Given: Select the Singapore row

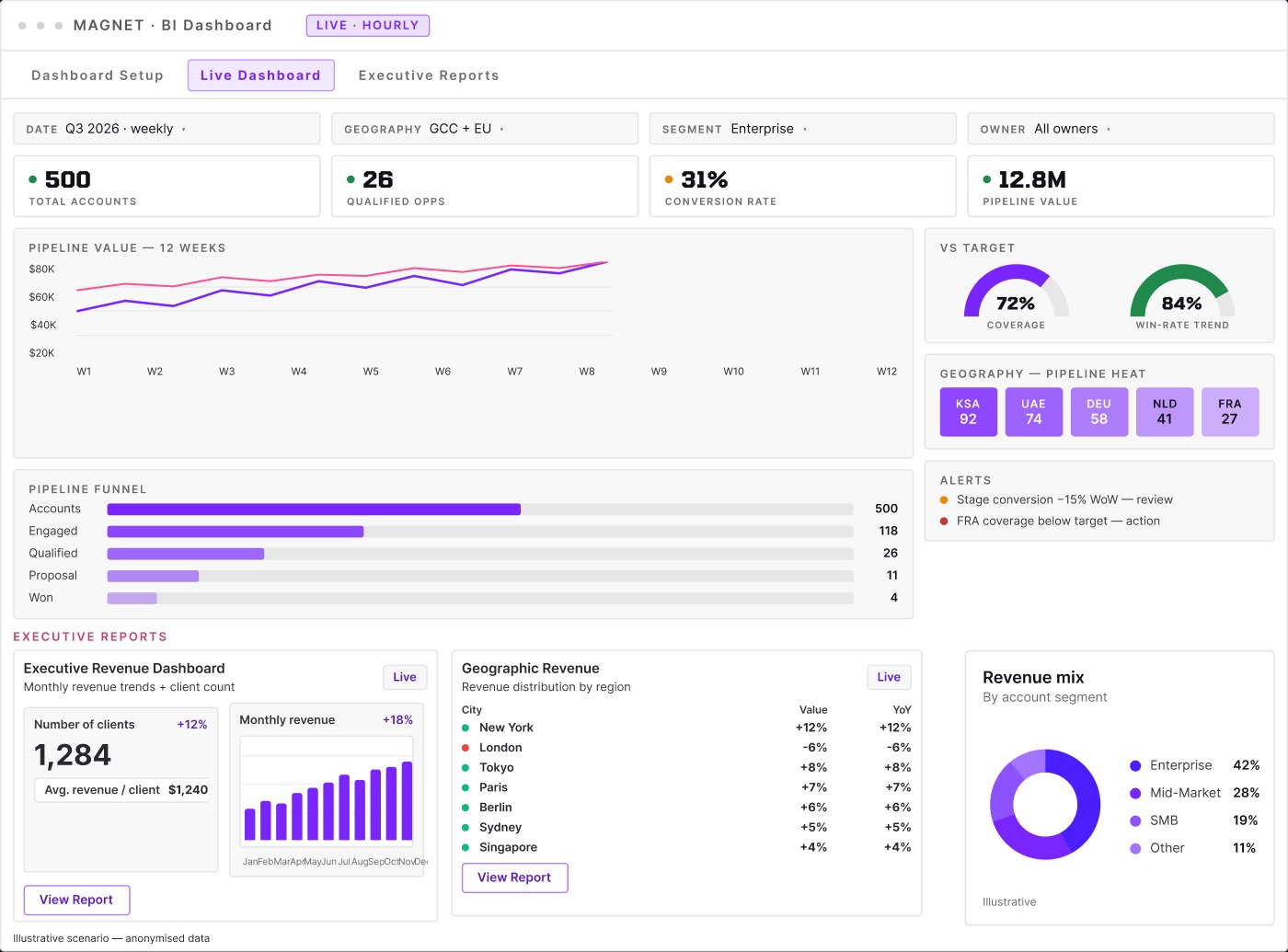Looking at the screenshot, I should pyautogui.click(x=686, y=847).
